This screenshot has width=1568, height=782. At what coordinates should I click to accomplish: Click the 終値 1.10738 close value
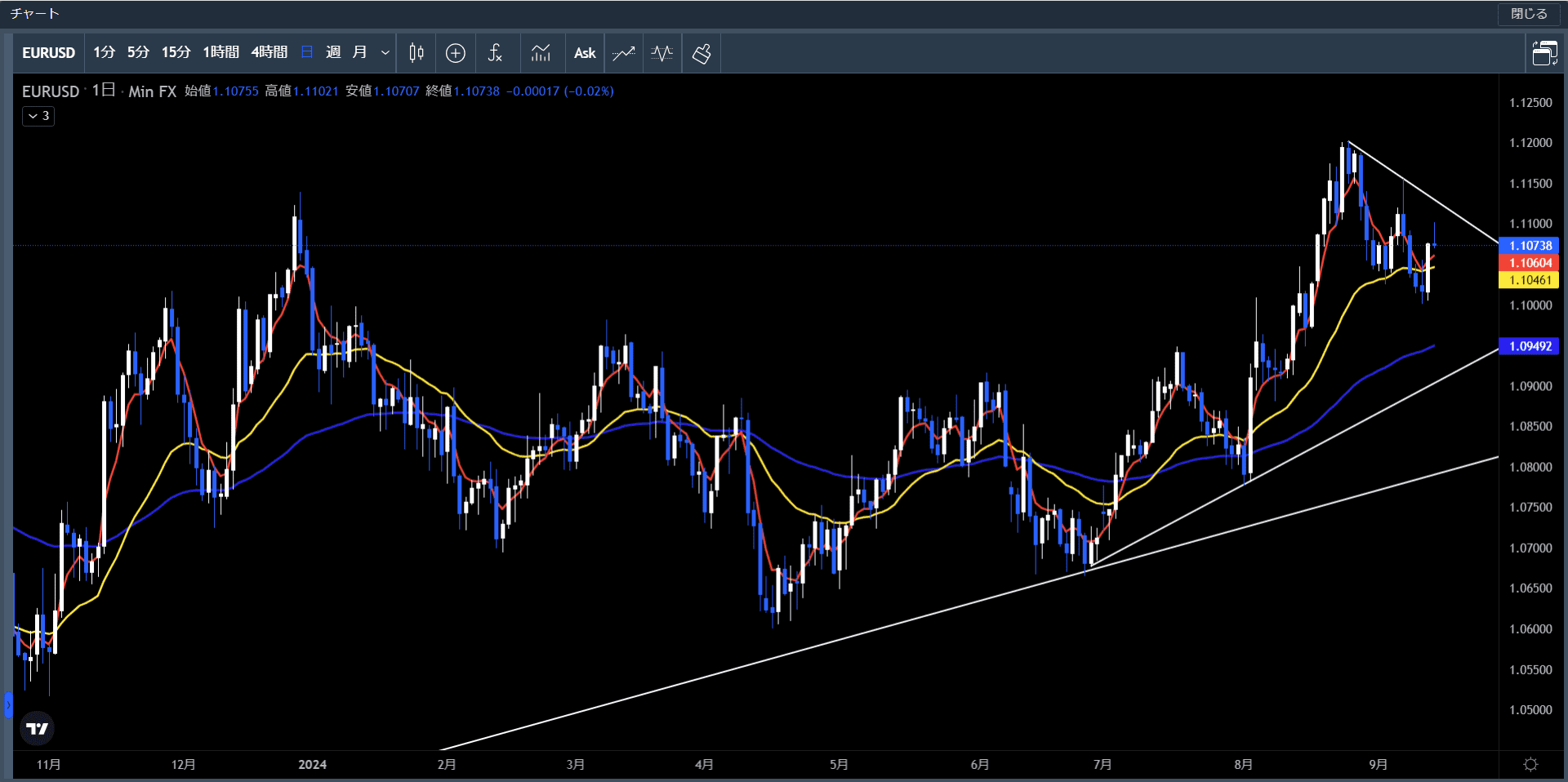coord(462,91)
